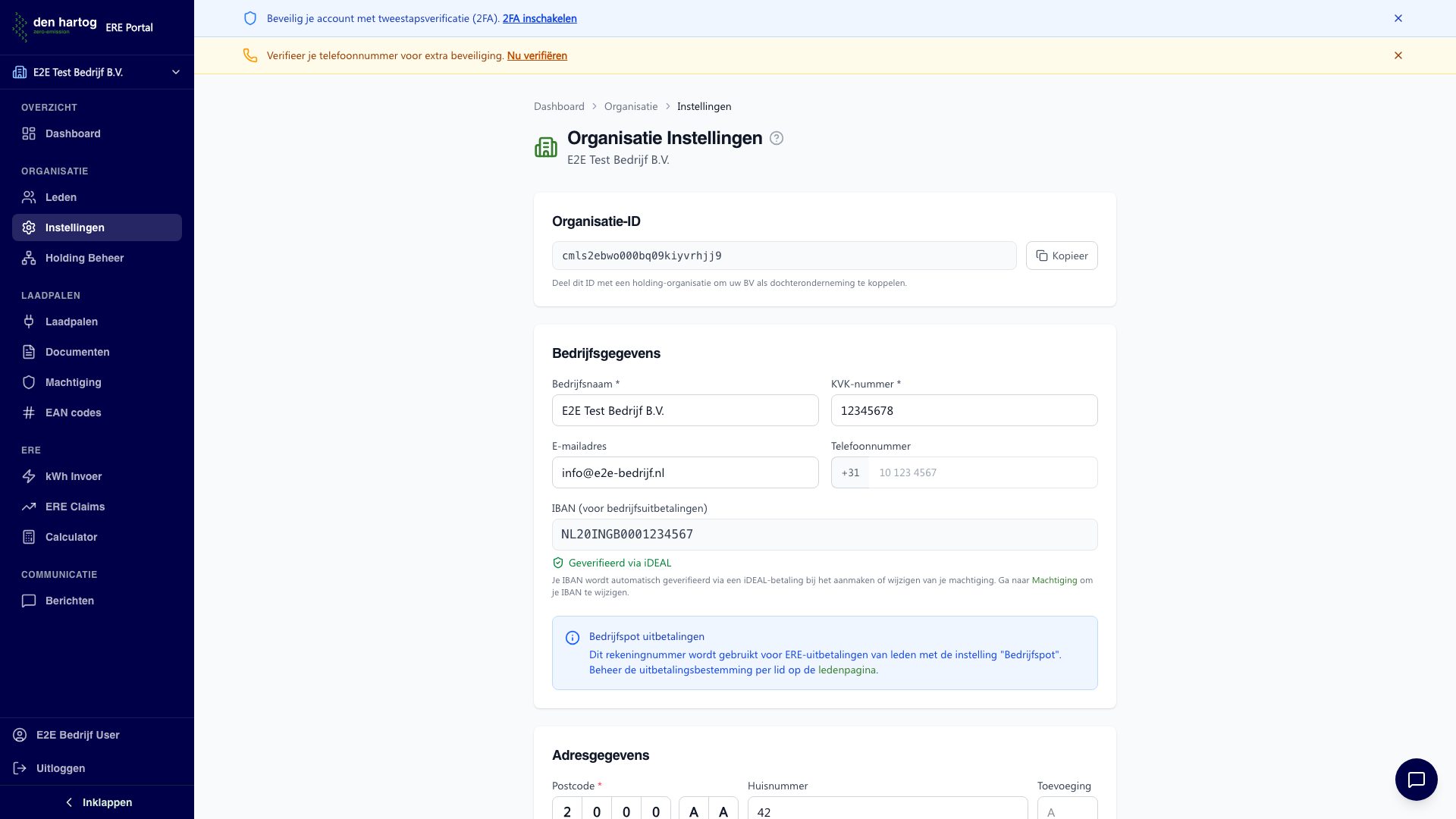This screenshot has width=1456, height=819.
Task: Open Berichten under Communicatie
Action: coord(69,601)
